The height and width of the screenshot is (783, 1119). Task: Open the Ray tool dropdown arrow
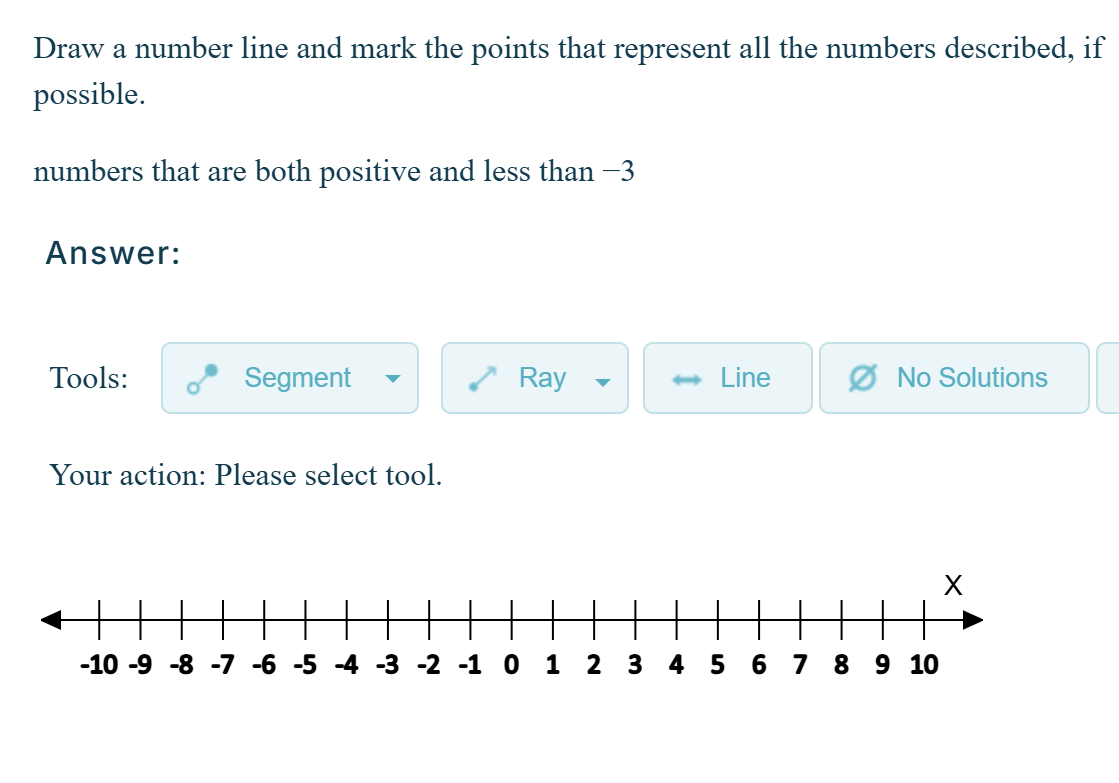602,382
